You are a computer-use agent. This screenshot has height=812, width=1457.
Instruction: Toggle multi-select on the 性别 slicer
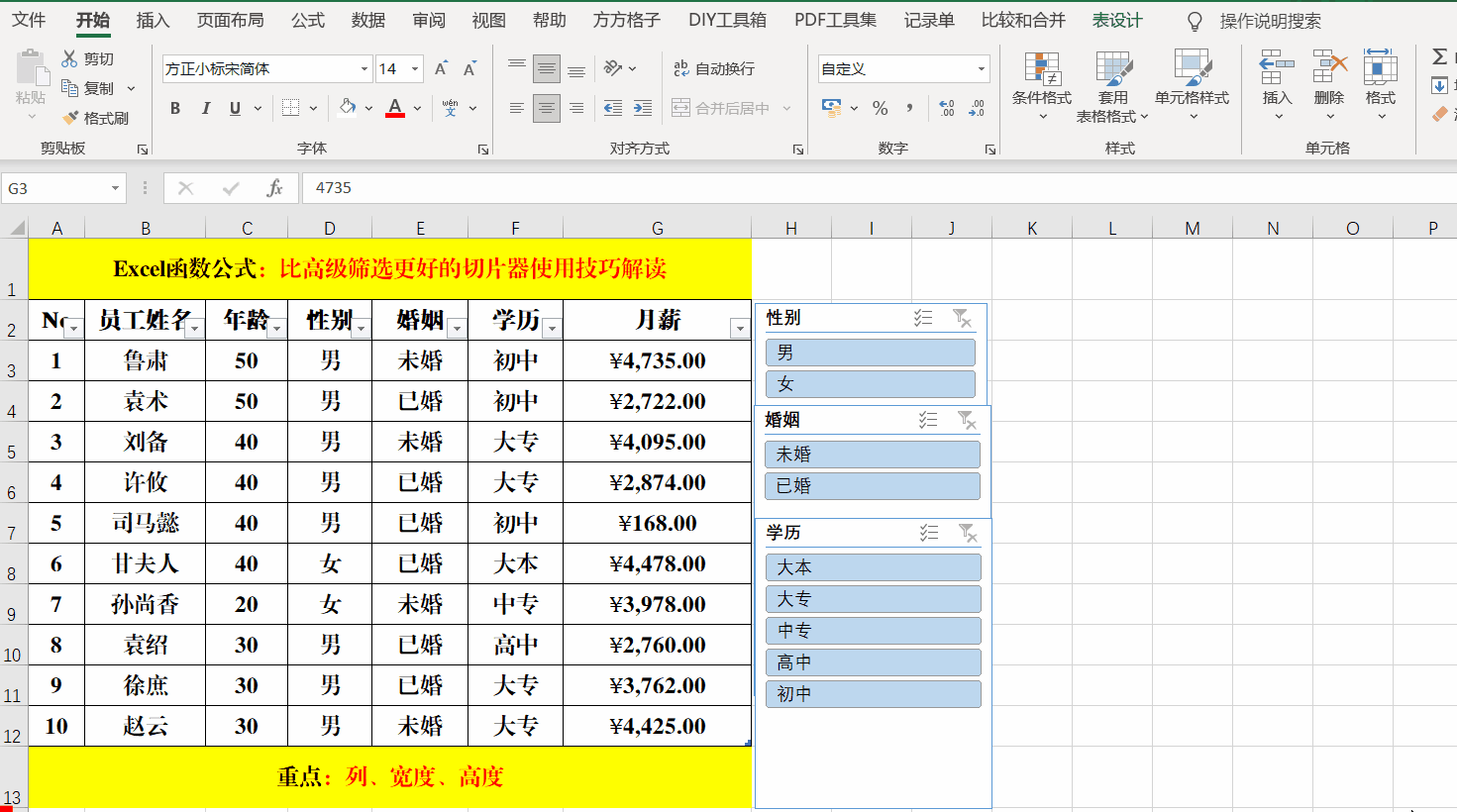(923, 318)
